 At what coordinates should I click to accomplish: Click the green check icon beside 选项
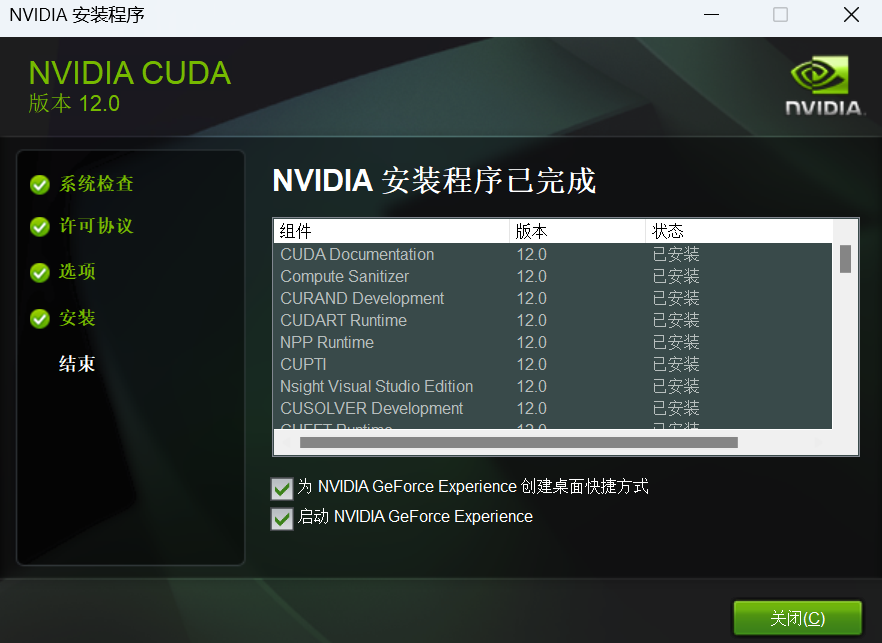click(x=40, y=272)
